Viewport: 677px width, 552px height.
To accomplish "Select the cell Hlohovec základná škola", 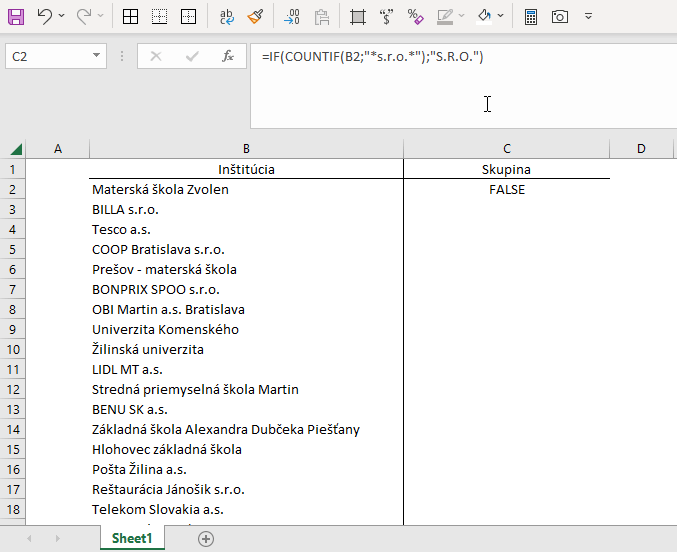I will (246, 450).
